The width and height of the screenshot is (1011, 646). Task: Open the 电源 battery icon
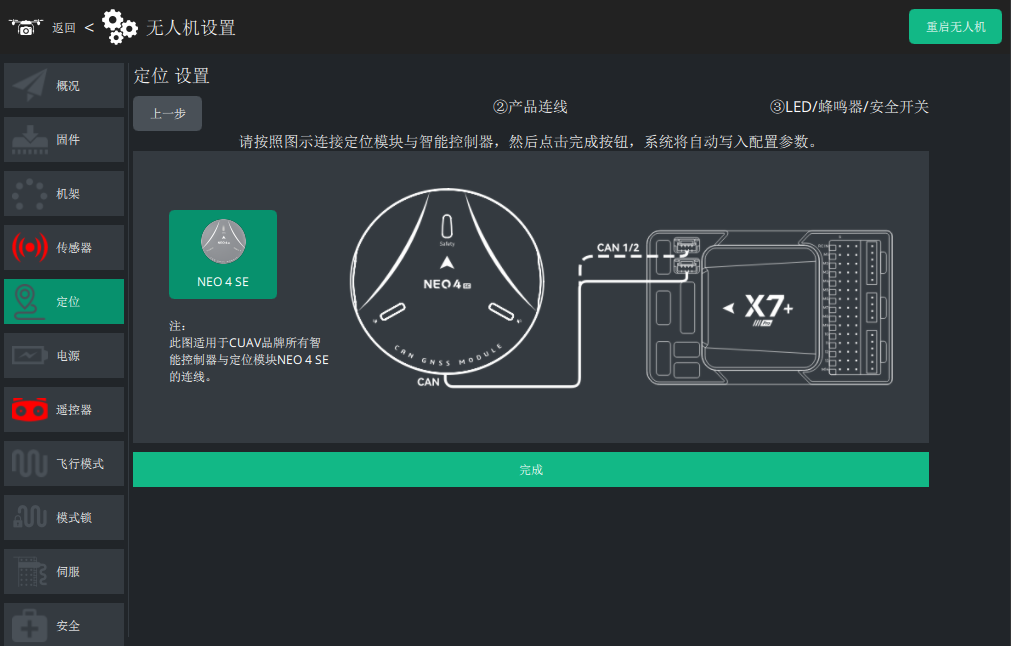click(x=30, y=356)
